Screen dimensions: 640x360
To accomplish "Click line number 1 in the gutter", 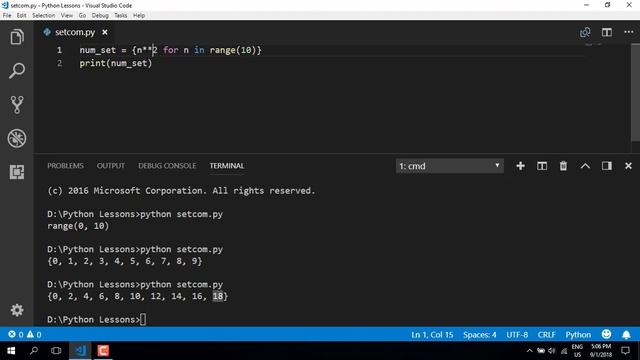I will coord(60,50).
